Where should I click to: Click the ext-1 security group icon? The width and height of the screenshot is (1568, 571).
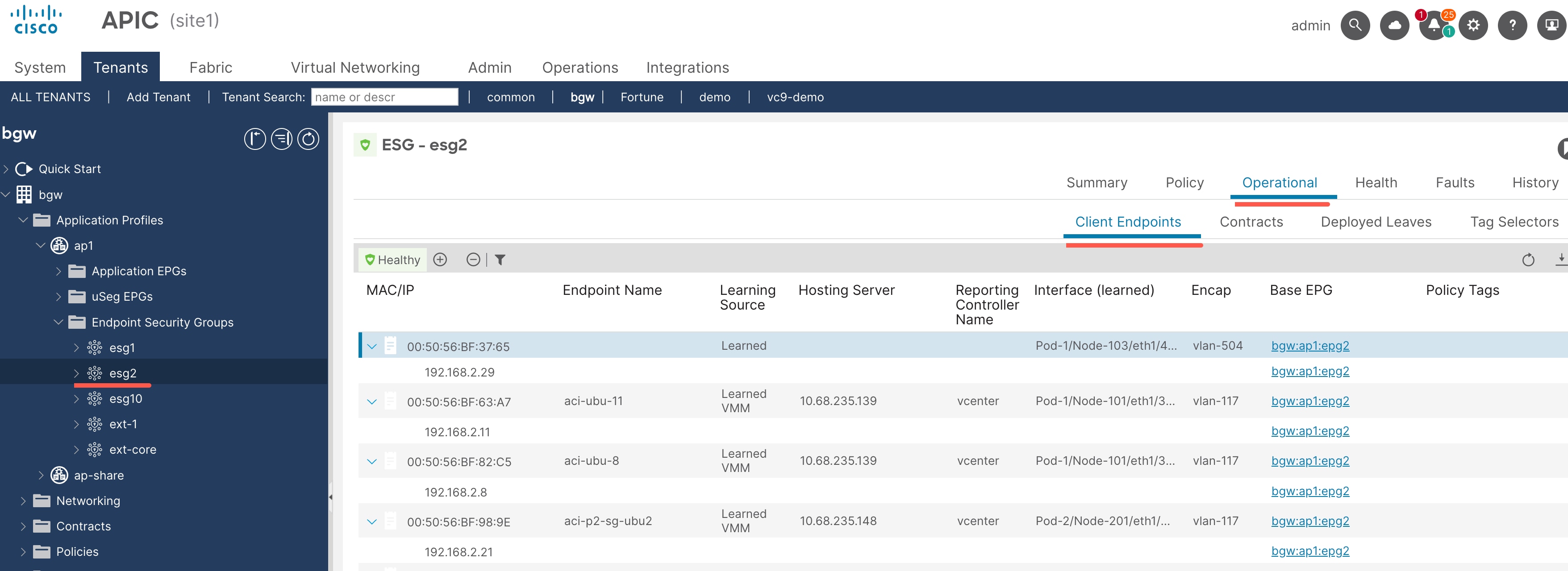94,424
